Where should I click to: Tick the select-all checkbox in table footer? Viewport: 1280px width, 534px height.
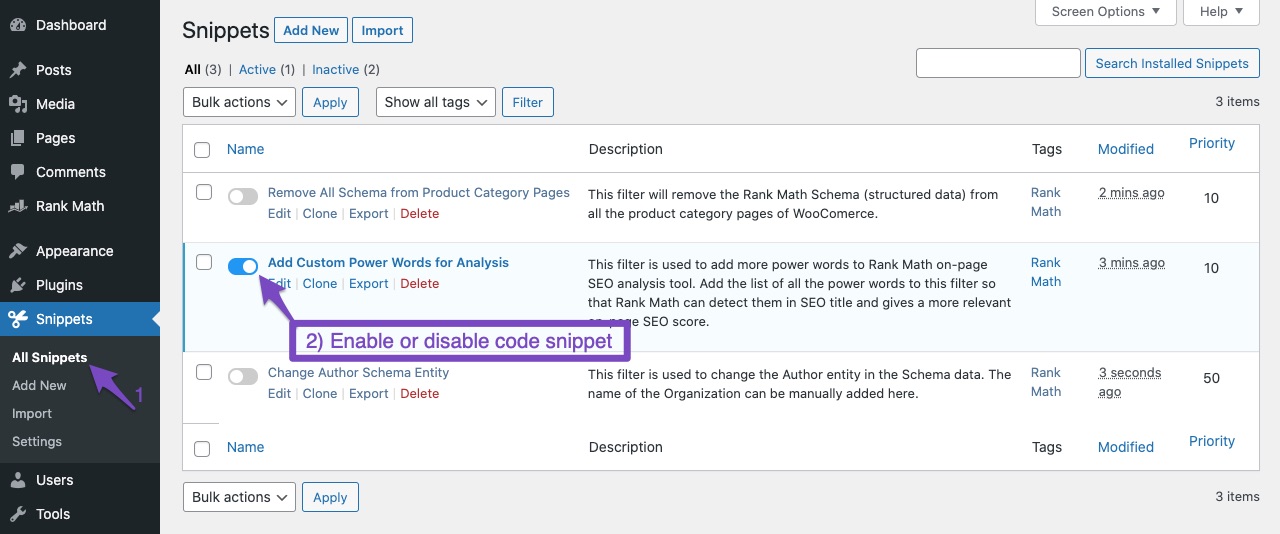pyautogui.click(x=202, y=449)
